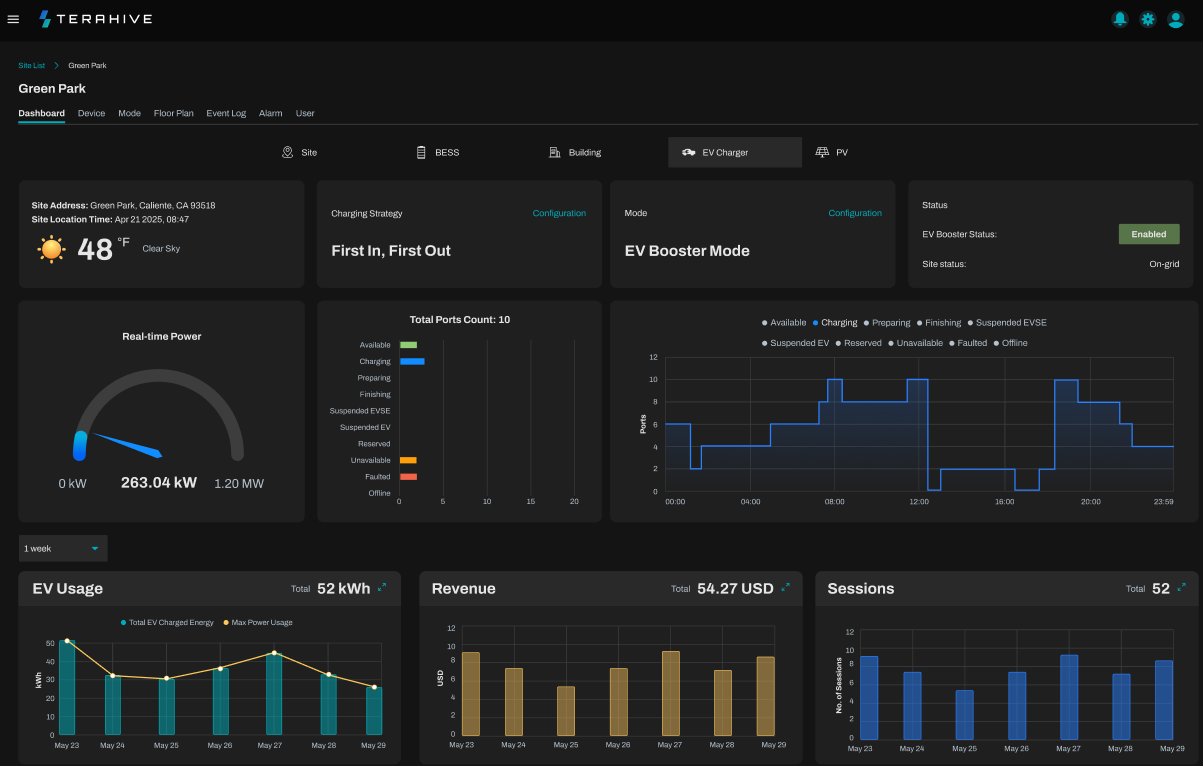Click the Enabled EV Booster status button
This screenshot has width=1203, height=766.
(x=1149, y=234)
